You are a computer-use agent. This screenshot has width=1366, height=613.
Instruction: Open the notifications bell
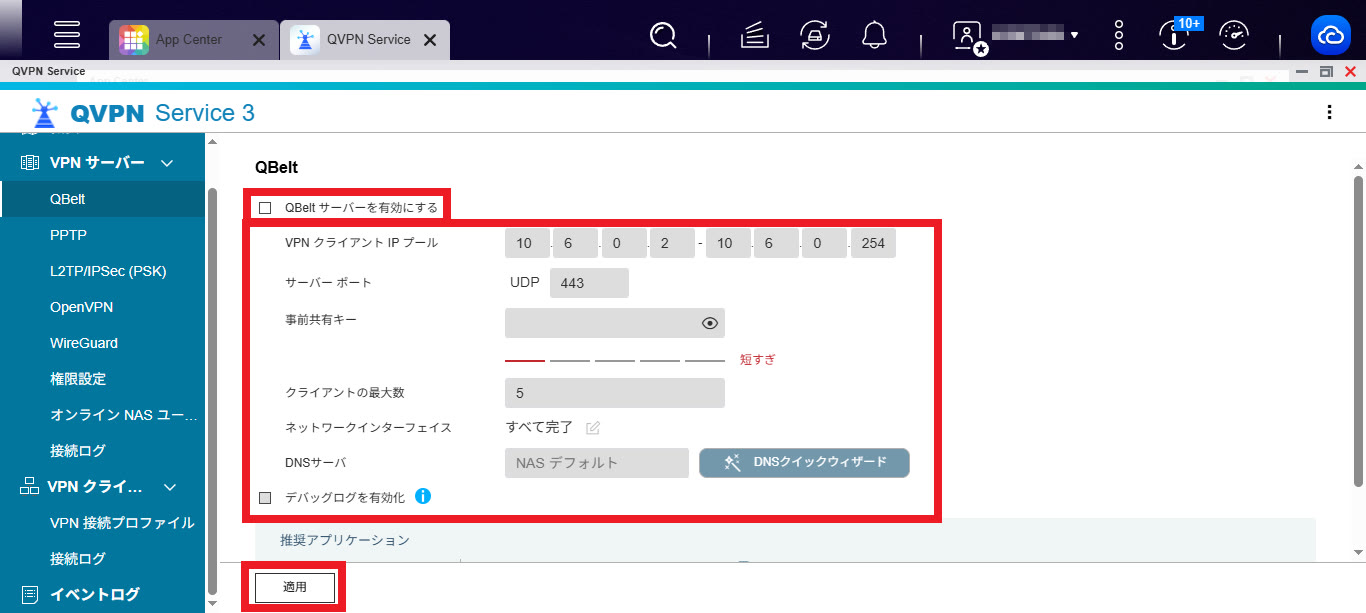pyautogui.click(x=874, y=36)
